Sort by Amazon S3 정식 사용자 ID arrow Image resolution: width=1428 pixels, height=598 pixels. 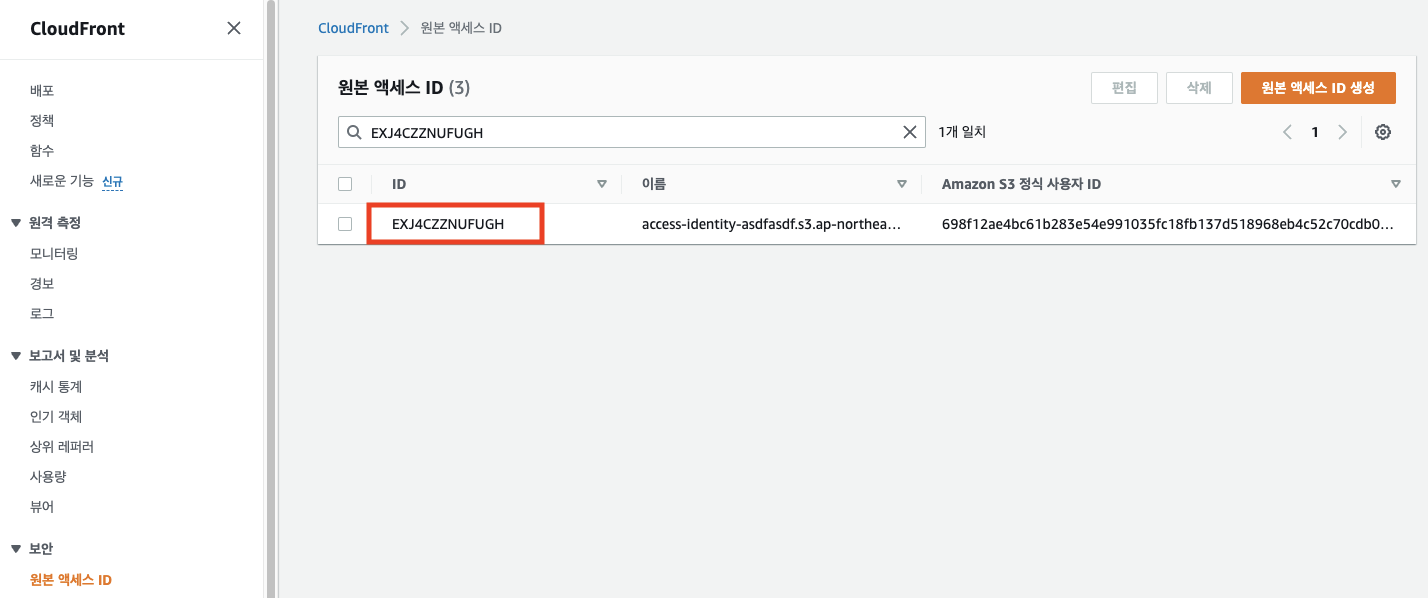pyautogui.click(x=1396, y=184)
